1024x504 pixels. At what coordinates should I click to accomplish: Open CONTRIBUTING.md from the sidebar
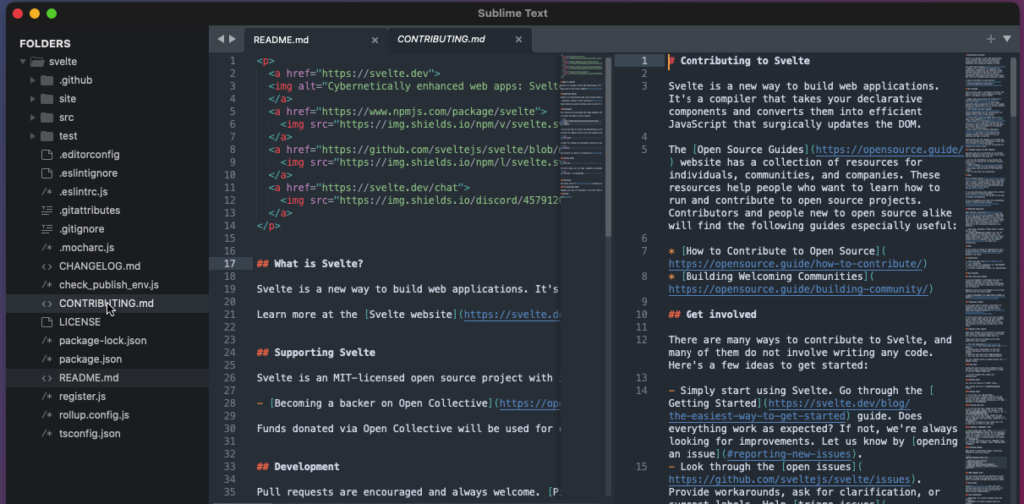(107, 304)
